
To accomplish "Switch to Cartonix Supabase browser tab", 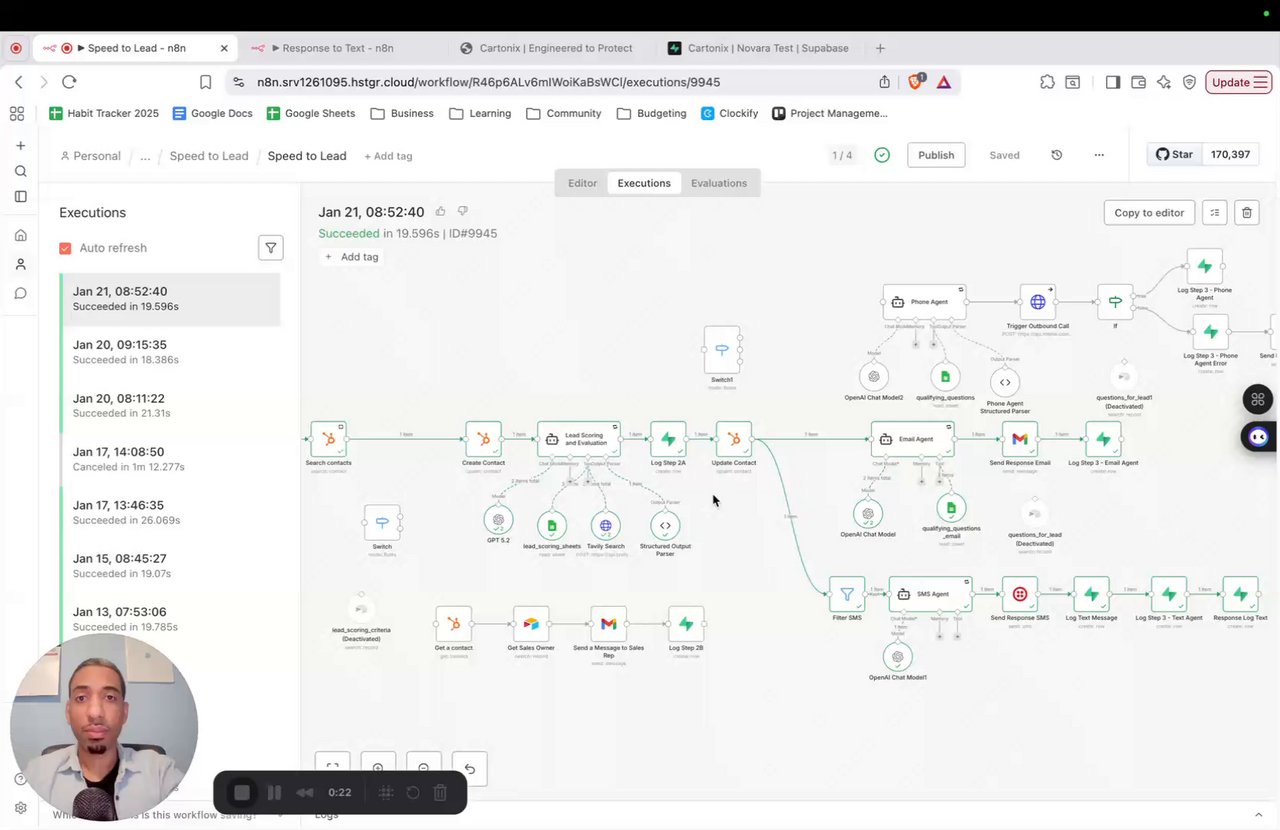I will point(758,48).
